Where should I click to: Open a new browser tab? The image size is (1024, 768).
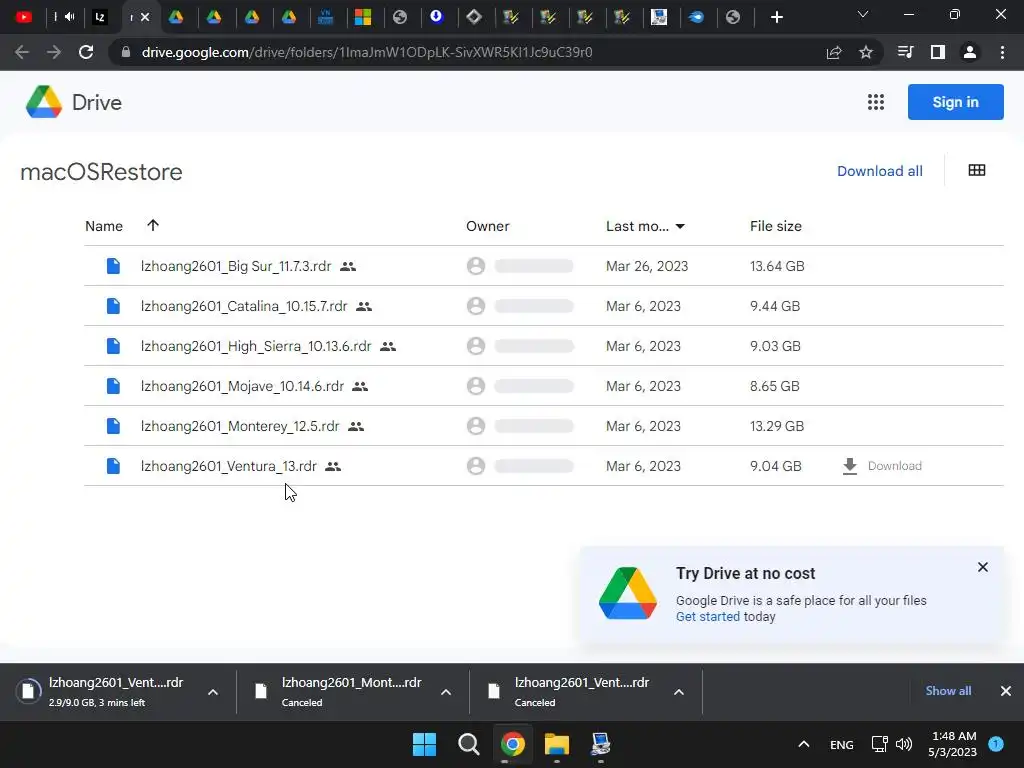[776, 17]
